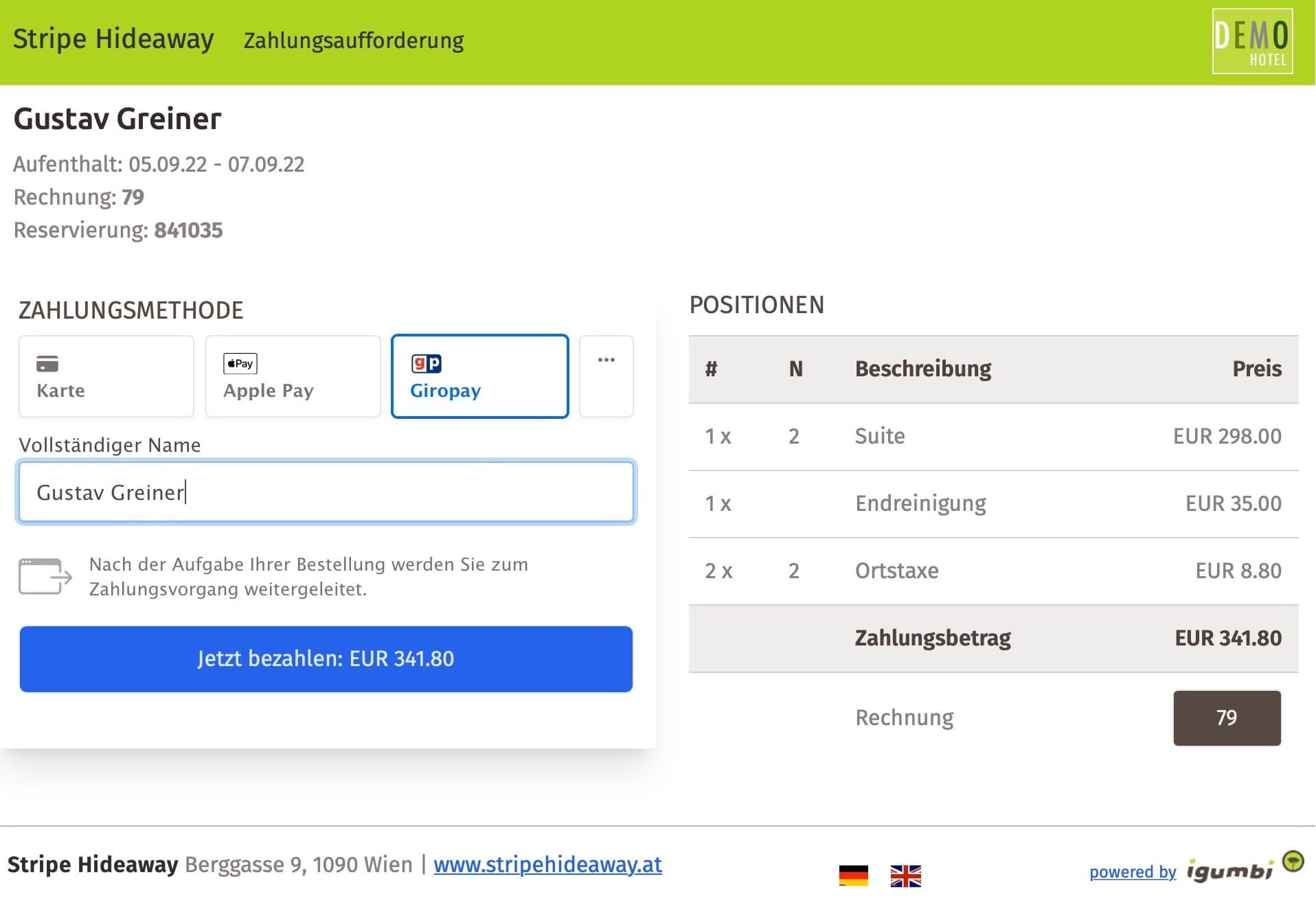This screenshot has height=914, width=1316.
Task: Click the Zahlungsbetrag label
Action: click(x=933, y=638)
